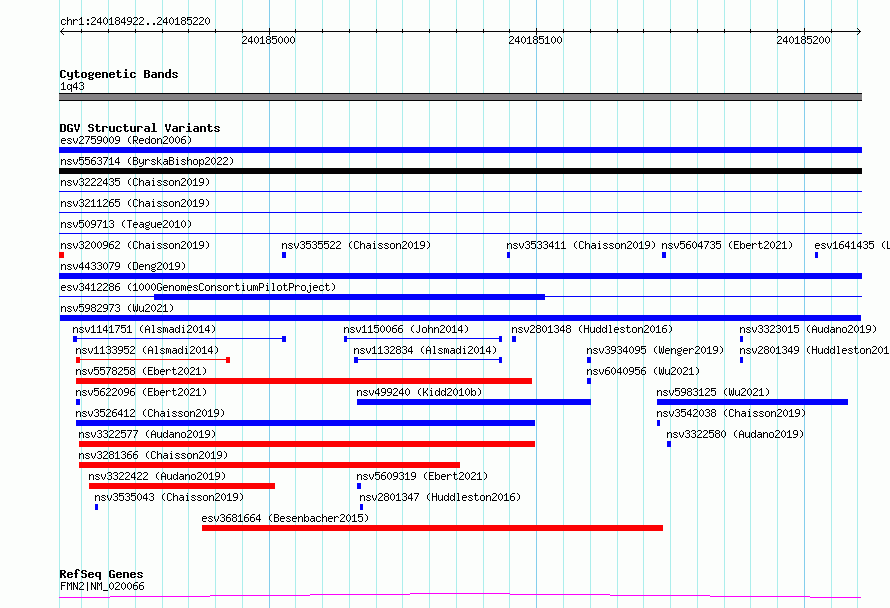Click nsv1141751 (Alsmadi2014) label
Viewport: 890px width, 608px height.
coord(144,329)
